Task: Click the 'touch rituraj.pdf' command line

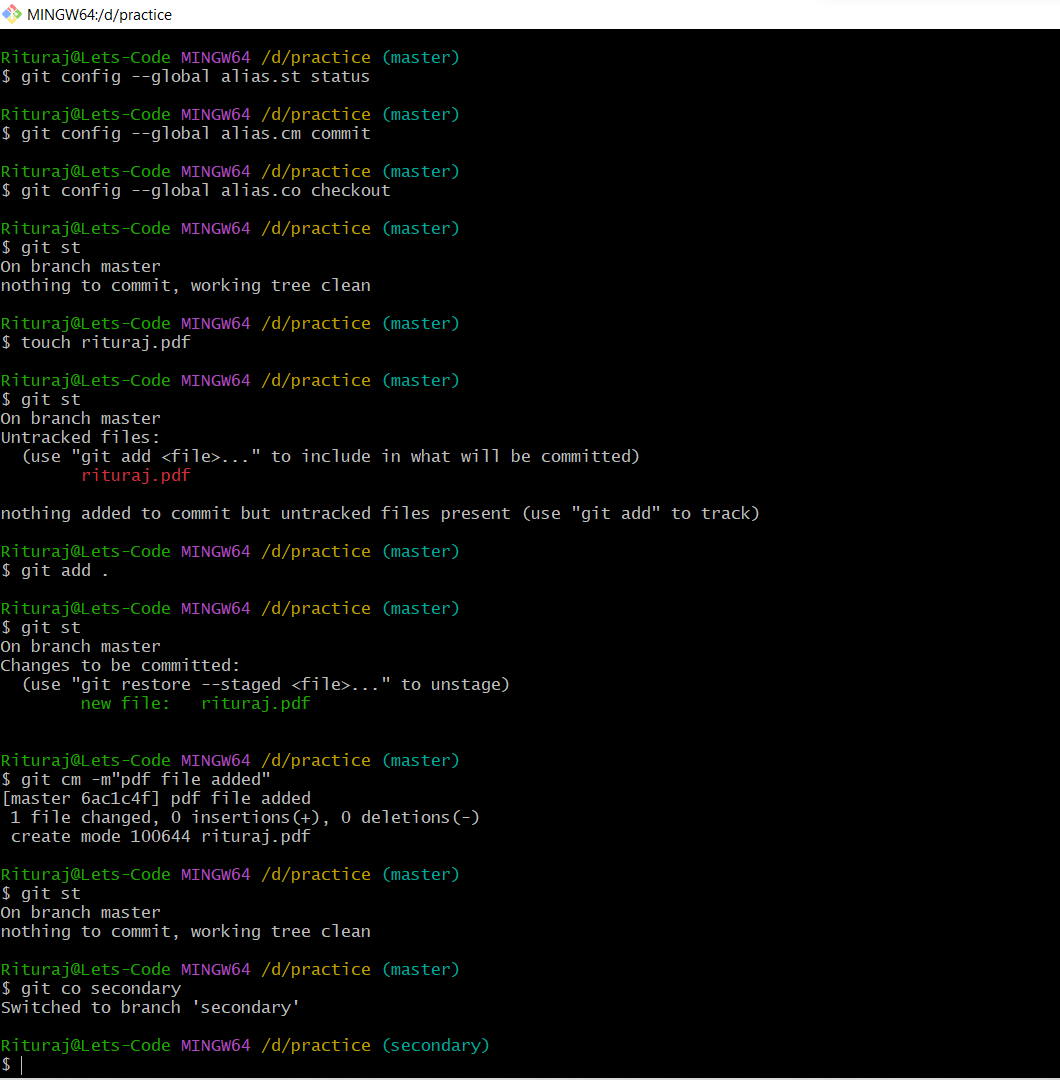Action: pyautogui.click(x=105, y=343)
